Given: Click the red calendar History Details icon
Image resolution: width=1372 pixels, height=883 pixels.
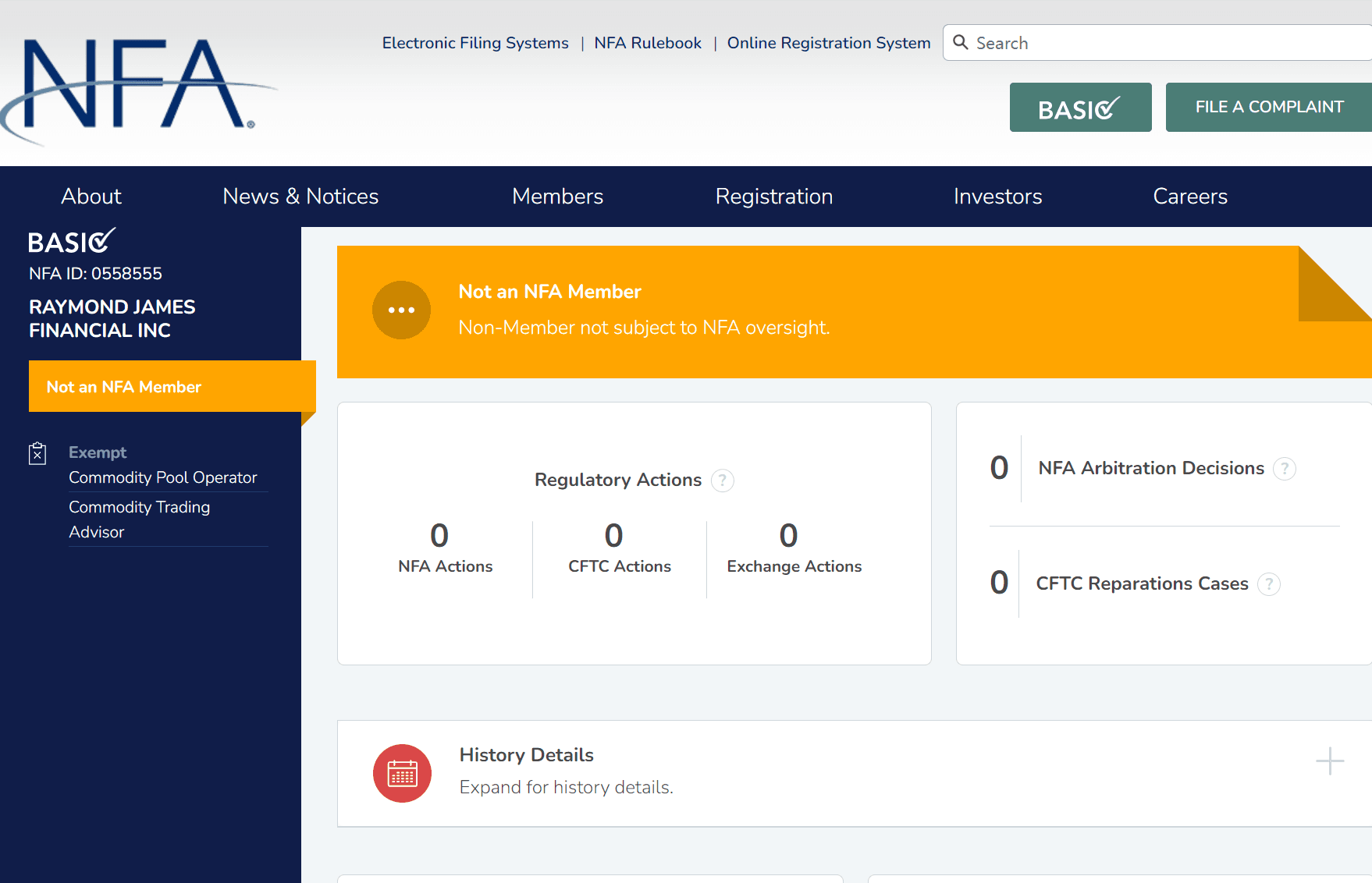Looking at the screenshot, I should (x=402, y=773).
